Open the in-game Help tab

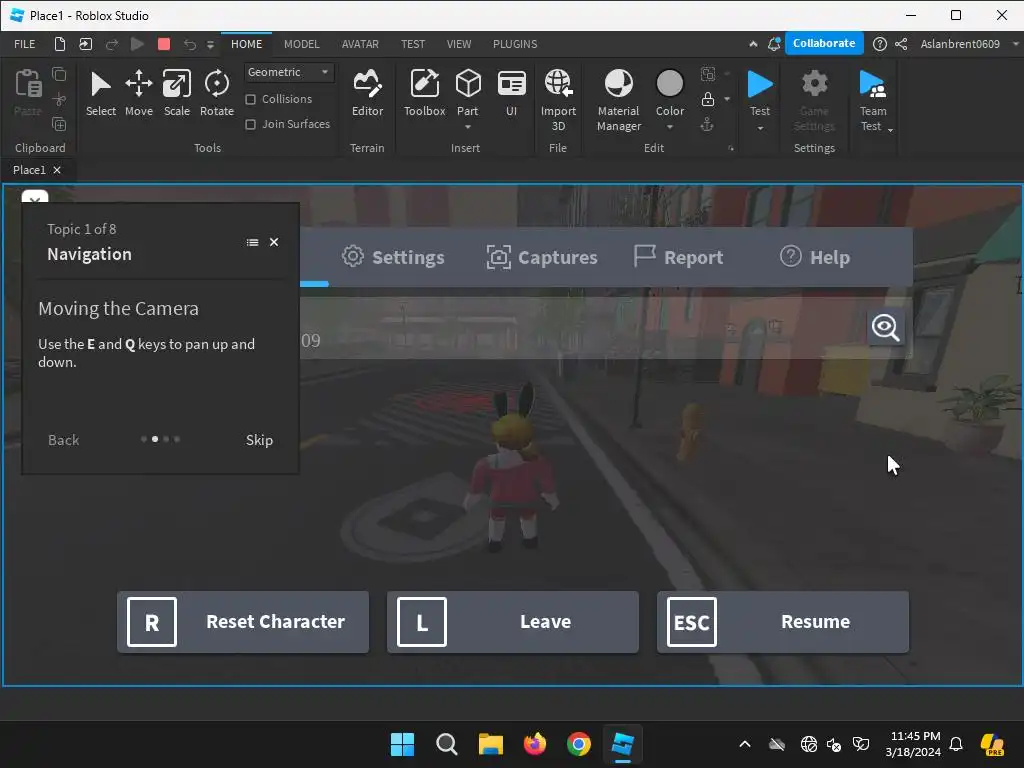pos(815,257)
